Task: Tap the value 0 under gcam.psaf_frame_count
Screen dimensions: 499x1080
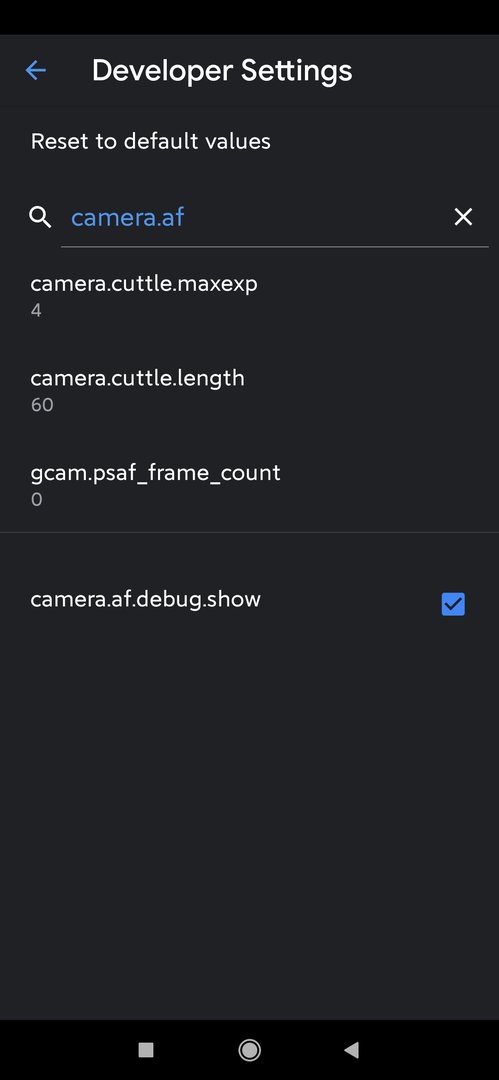Action: tap(37, 499)
